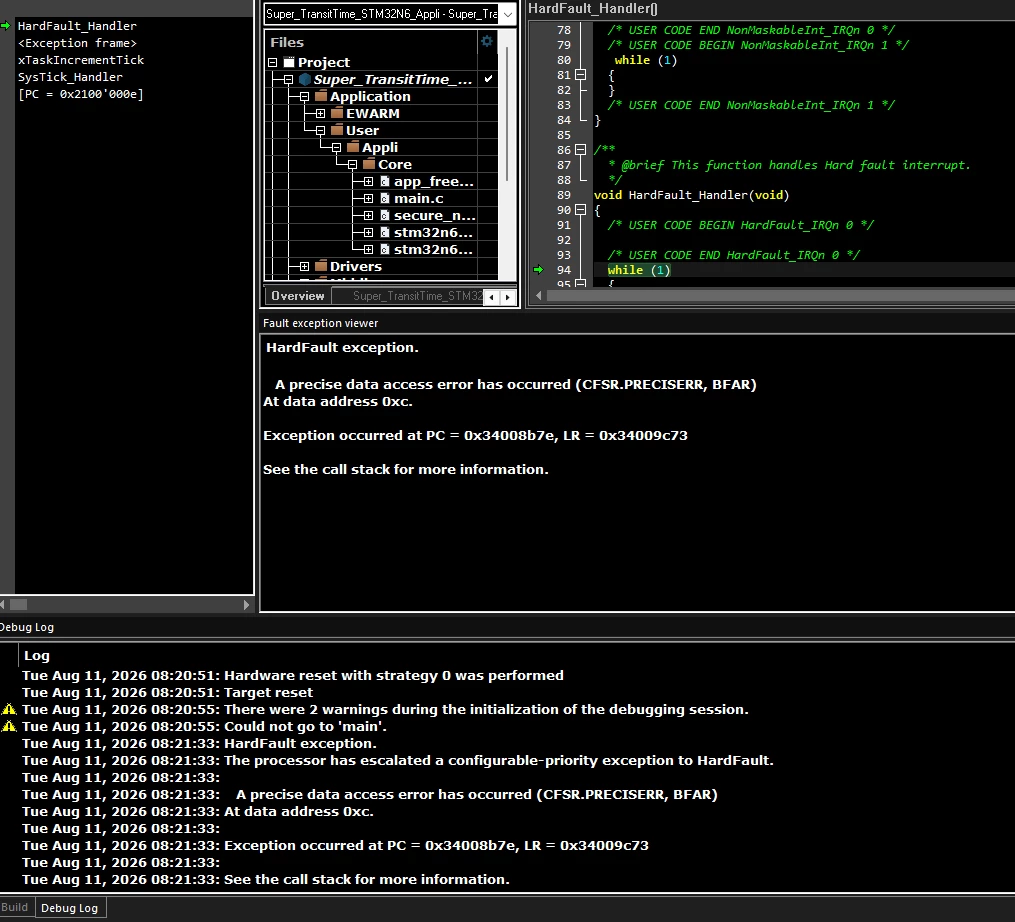Open the workspace Files settings gear icon
1015x922 pixels.
pyautogui.click(x=487, y=41)
